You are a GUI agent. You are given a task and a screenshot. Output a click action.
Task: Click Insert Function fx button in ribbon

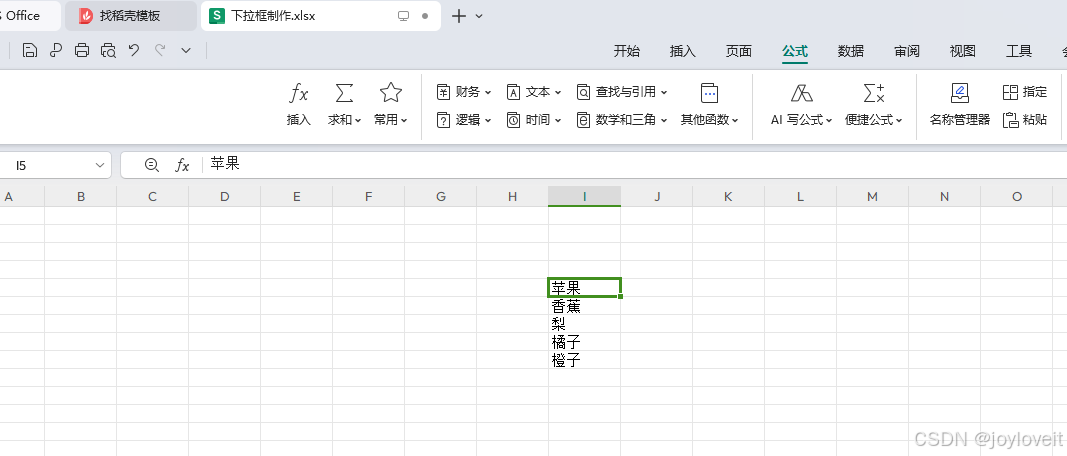click(299, 103)
